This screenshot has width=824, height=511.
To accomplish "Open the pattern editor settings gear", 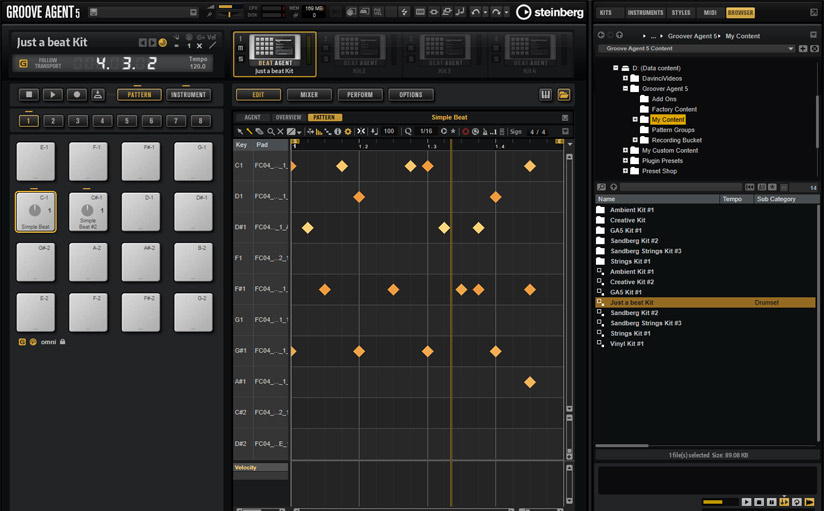I will point(347,131).
